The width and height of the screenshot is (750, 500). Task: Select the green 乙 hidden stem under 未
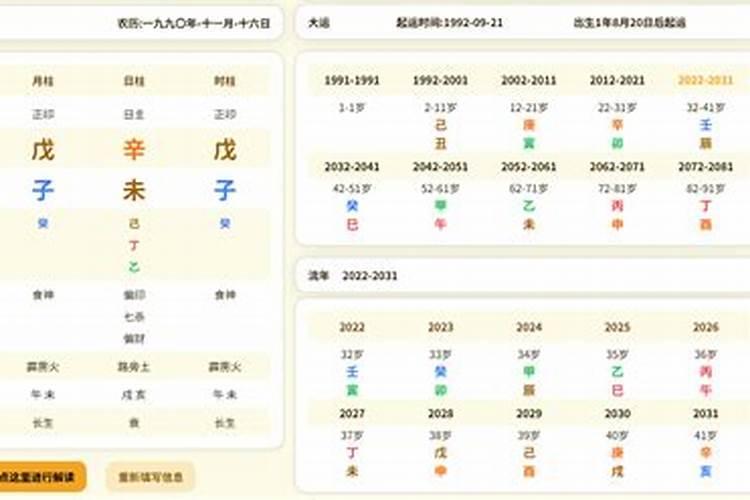click(x=134, y=267)
